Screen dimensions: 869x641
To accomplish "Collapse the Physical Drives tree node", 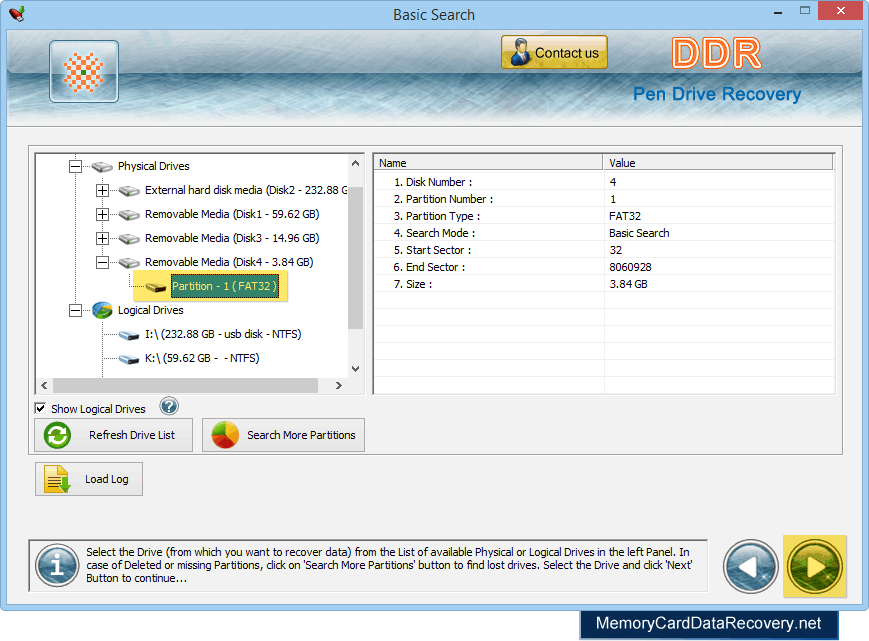I will pyautogui.click(x=75, y=166).
